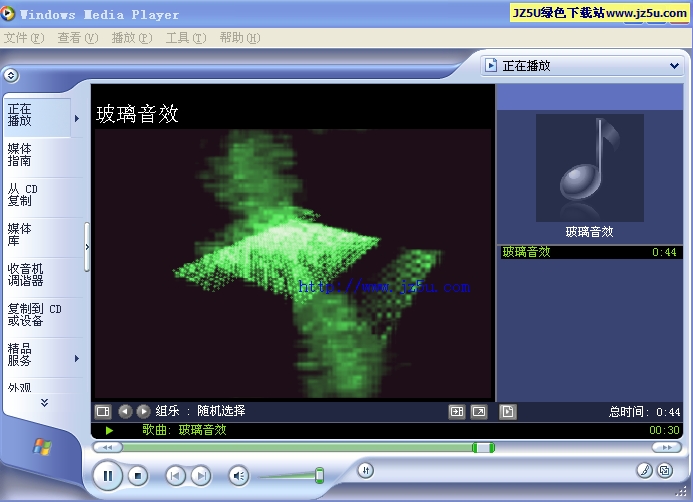Select 玻璃音效 in the playlist

(x=592, y=252)
